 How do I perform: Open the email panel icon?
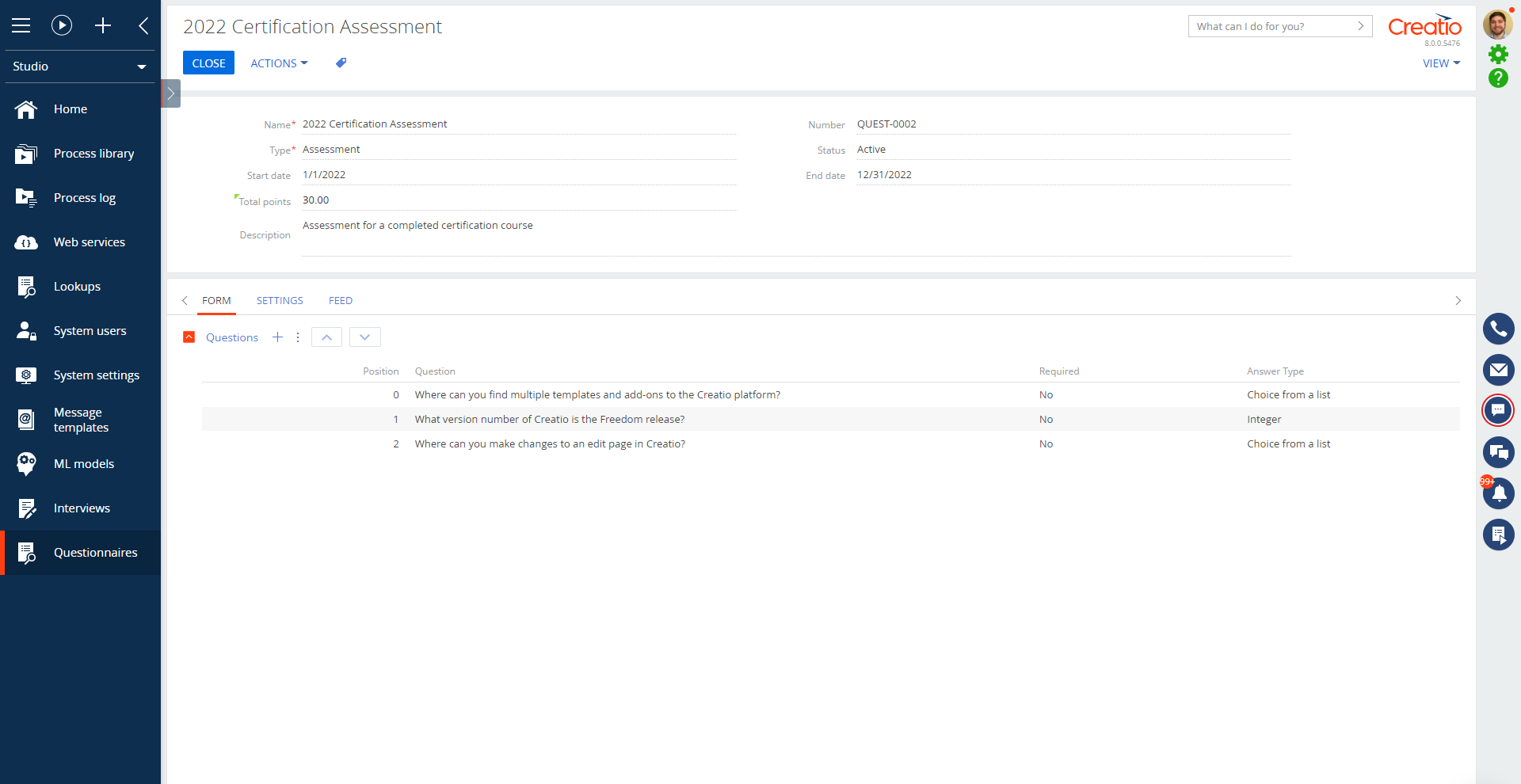[1499, 369]
